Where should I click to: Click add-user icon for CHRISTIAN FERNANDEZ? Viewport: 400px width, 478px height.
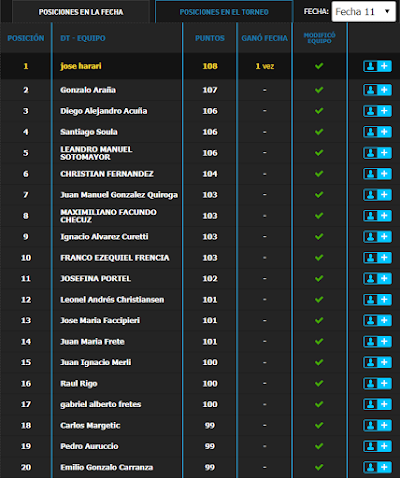377,174
